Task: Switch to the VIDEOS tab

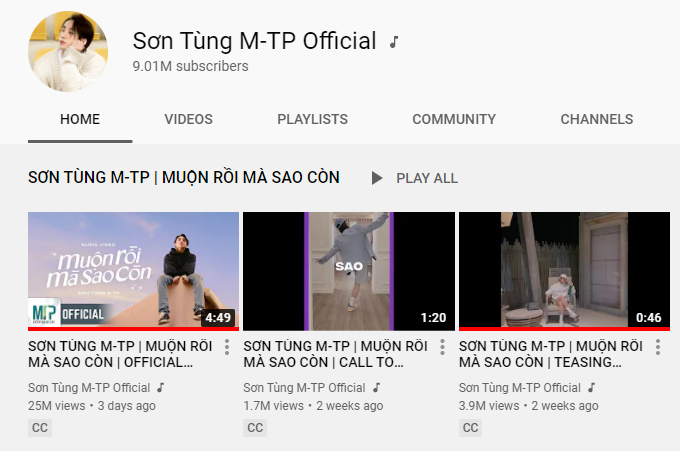Action: coord(188,119)
